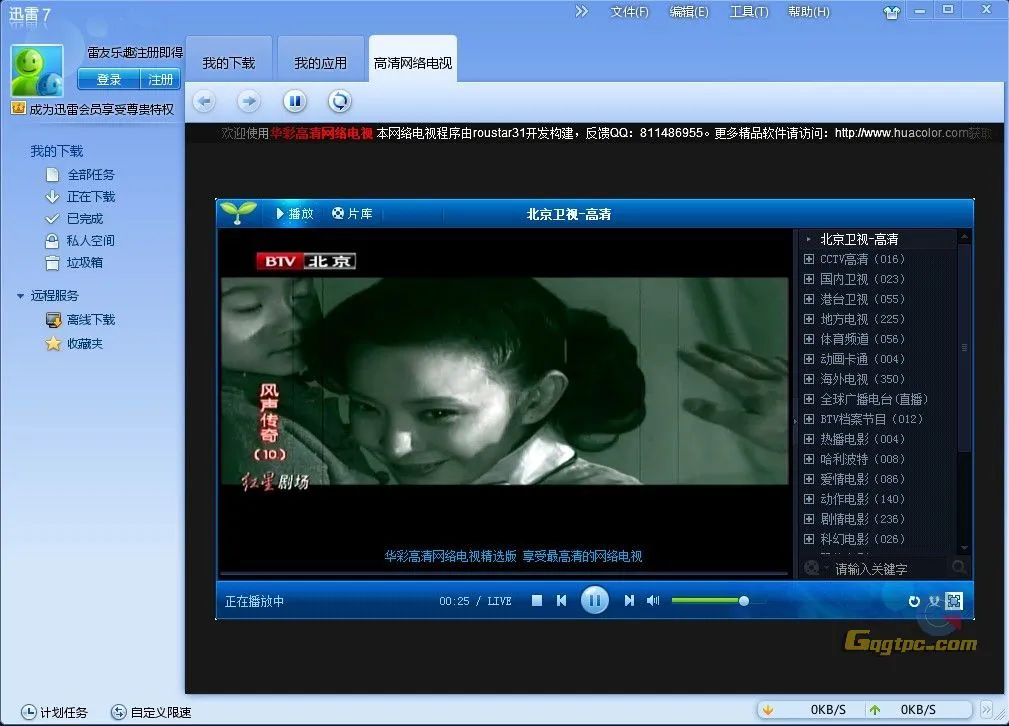Click the skin/theme shirt icon in titlebar

891,12
